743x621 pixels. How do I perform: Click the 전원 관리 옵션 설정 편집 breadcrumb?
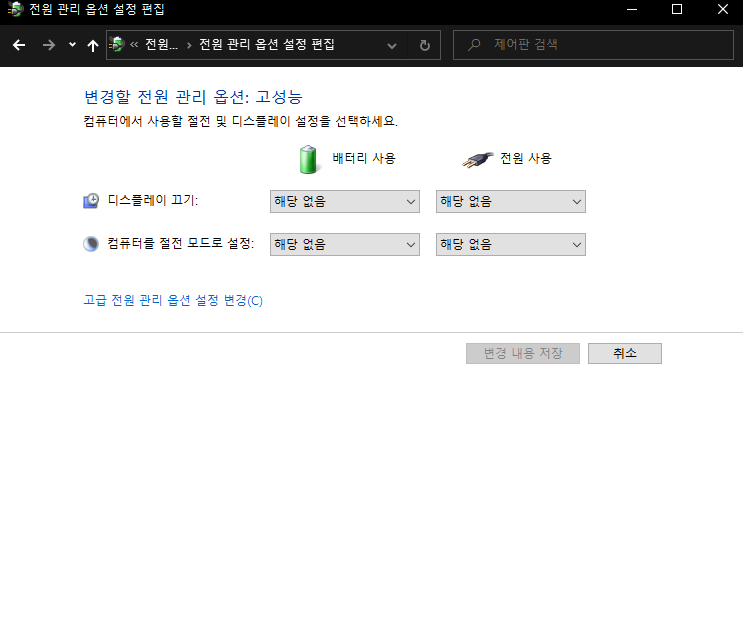(x=267, y=45)
